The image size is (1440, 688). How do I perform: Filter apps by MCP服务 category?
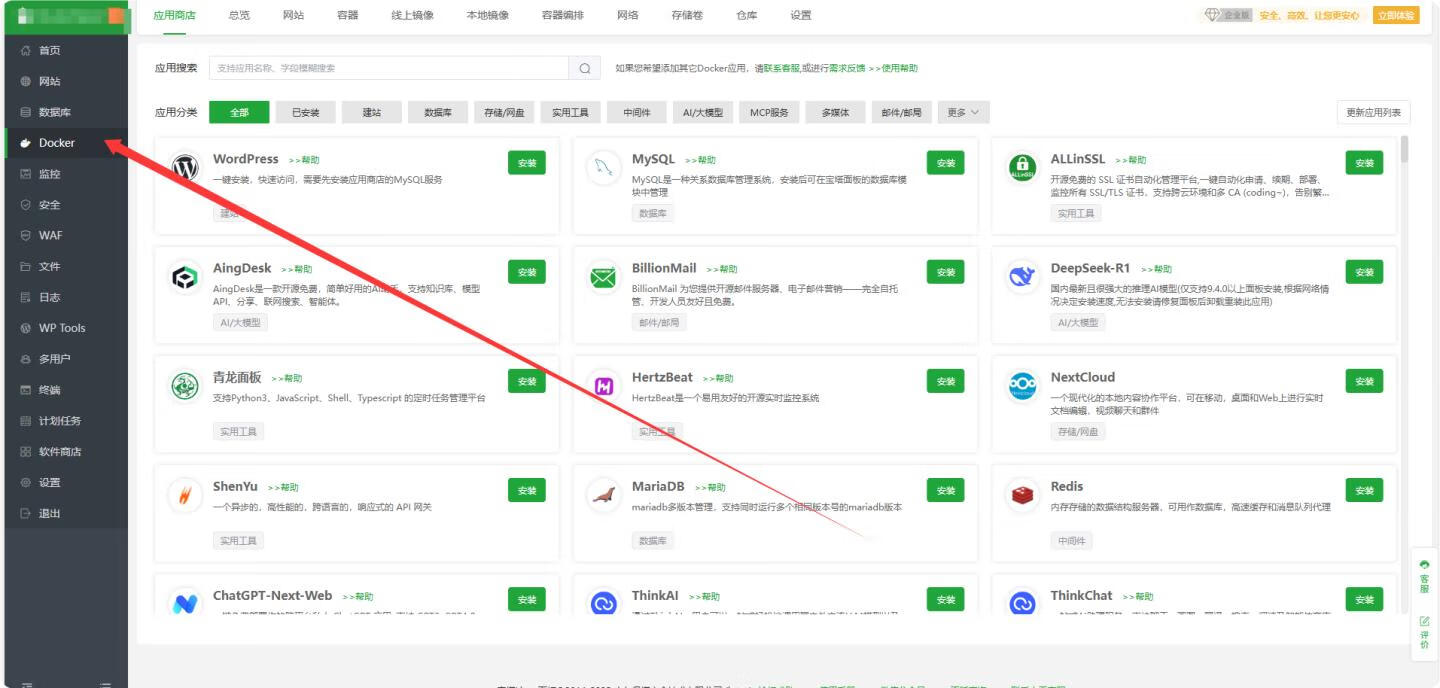click(769, 113)
